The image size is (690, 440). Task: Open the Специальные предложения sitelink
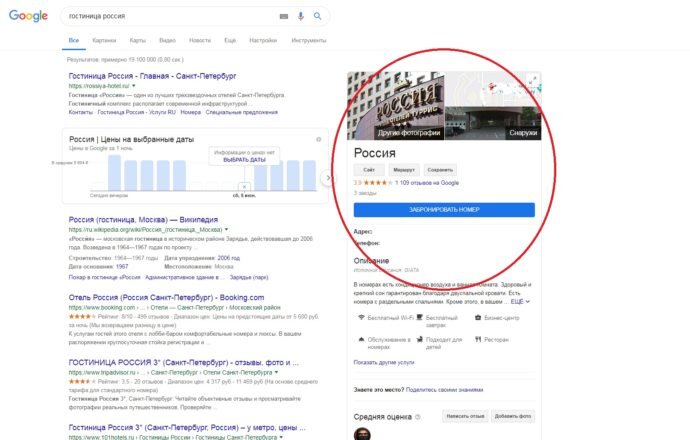coord(242,112)
